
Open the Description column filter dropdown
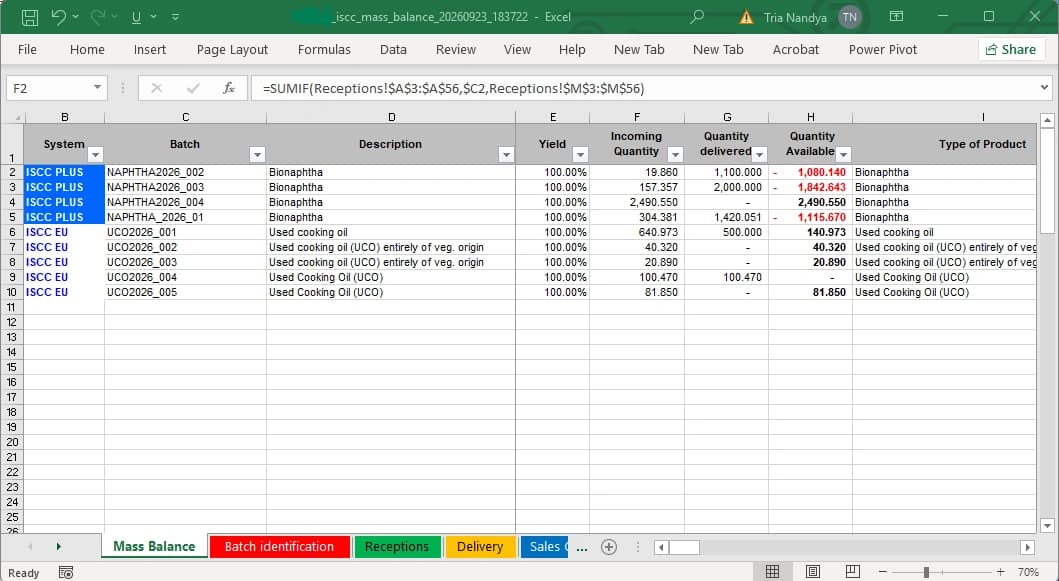click(x=506, y=155)
